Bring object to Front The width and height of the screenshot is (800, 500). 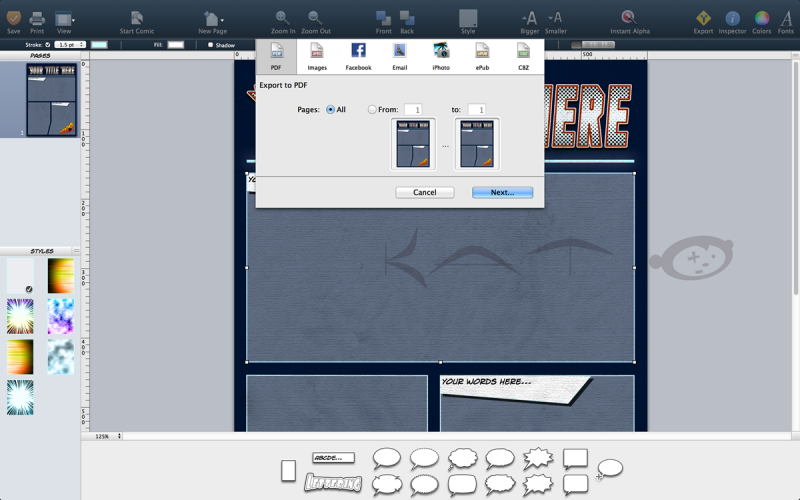[383, 18]
